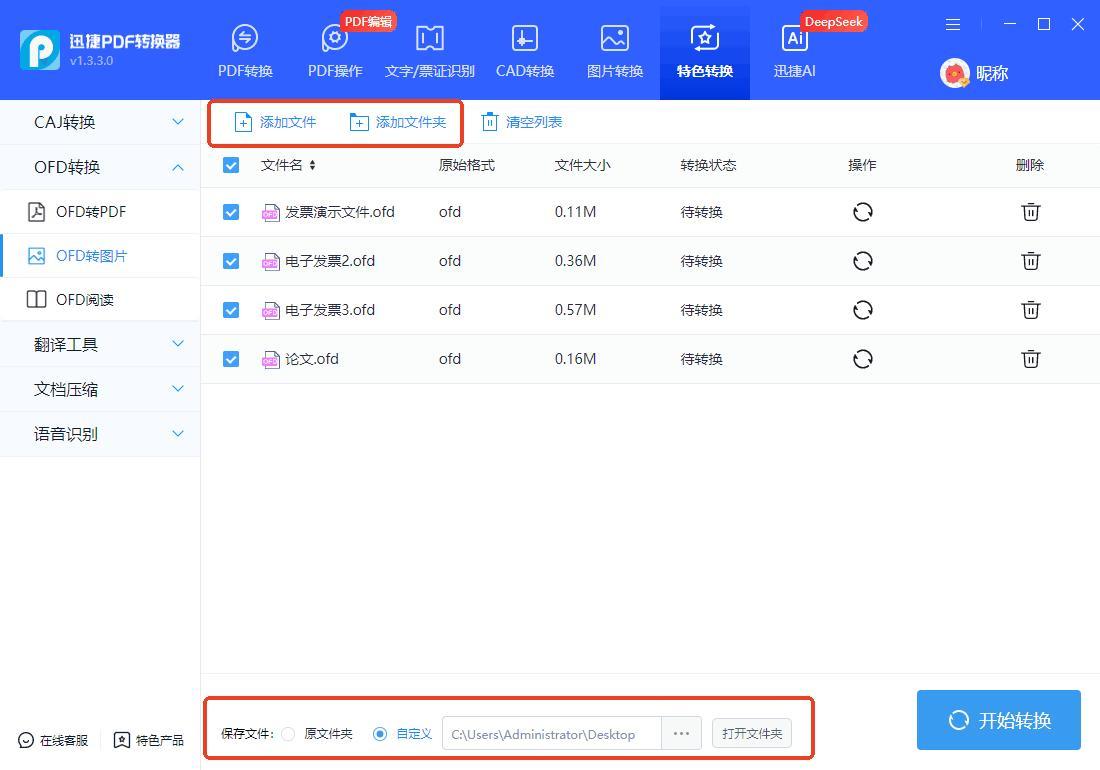Click the 清空列表 trash icon
Viewport: 1100px width, 770px height.
tap(489, 122)
